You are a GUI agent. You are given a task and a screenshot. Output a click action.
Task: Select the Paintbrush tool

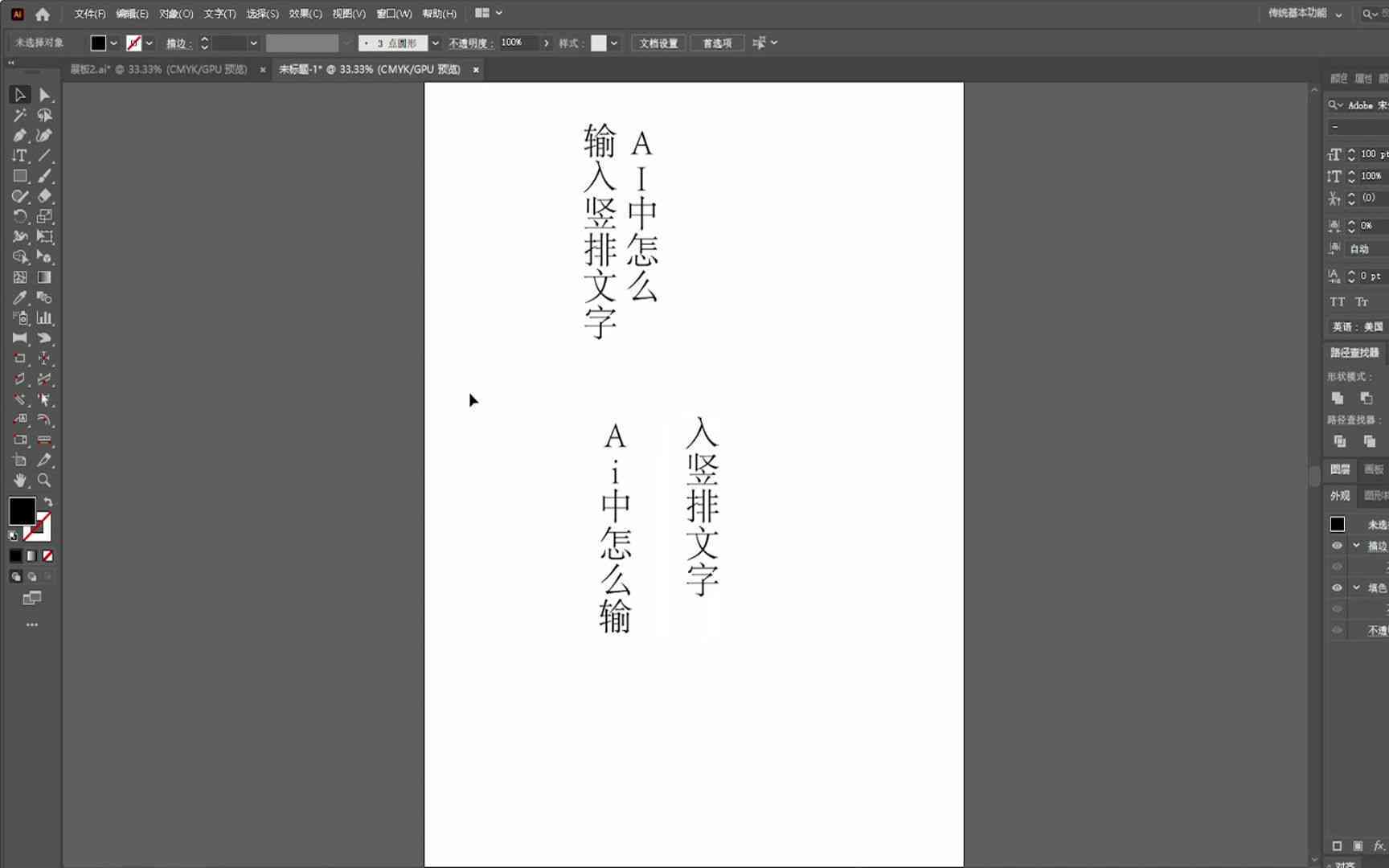45,176
